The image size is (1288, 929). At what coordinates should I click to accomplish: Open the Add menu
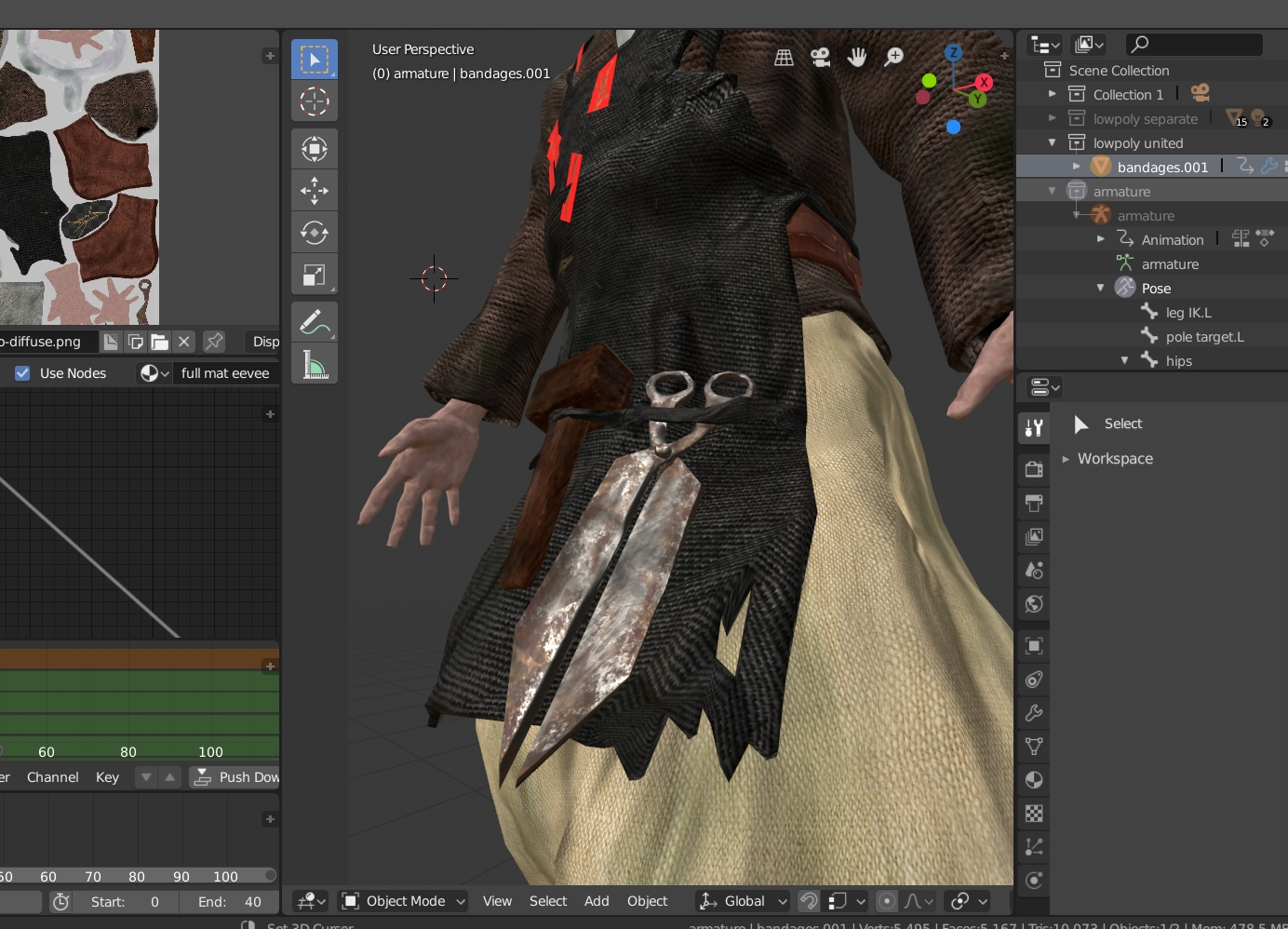(x=597, y=901)
